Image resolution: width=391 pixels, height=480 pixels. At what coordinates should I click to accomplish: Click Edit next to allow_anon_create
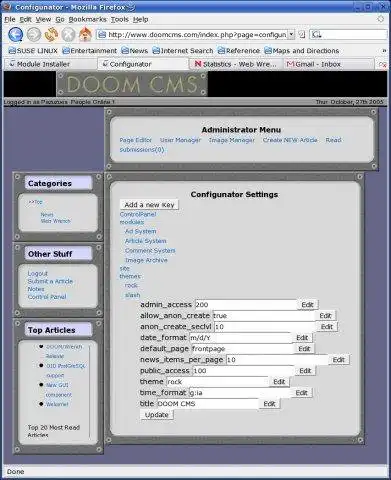pos(325,315)
